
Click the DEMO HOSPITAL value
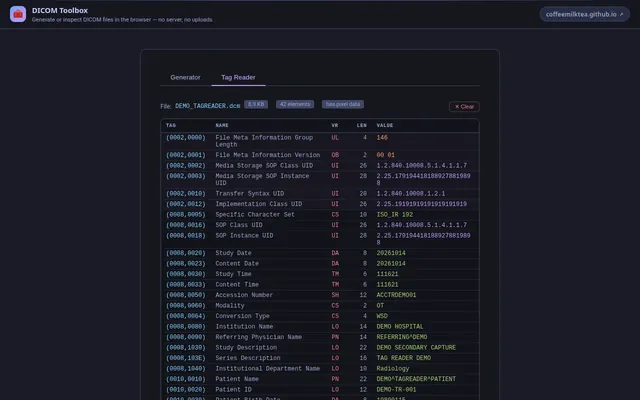[400, 327]
